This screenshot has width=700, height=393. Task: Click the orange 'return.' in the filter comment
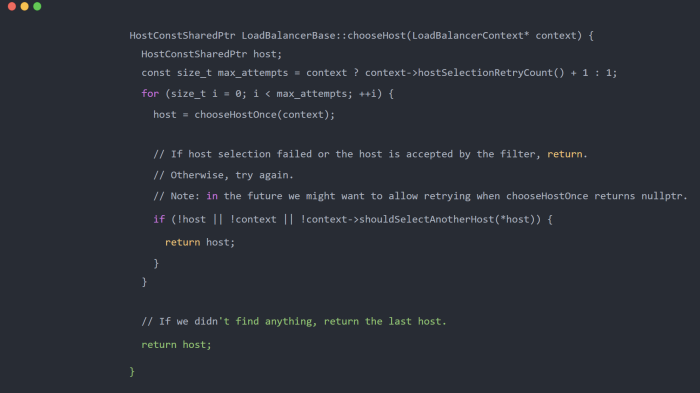point(567,154)
